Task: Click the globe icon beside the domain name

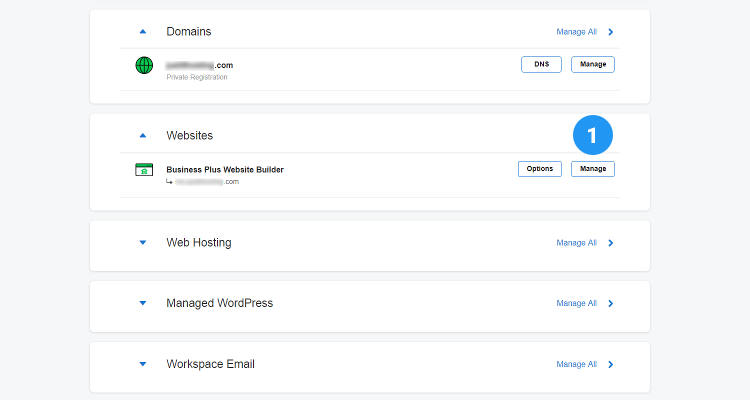Action: [144, 65]
